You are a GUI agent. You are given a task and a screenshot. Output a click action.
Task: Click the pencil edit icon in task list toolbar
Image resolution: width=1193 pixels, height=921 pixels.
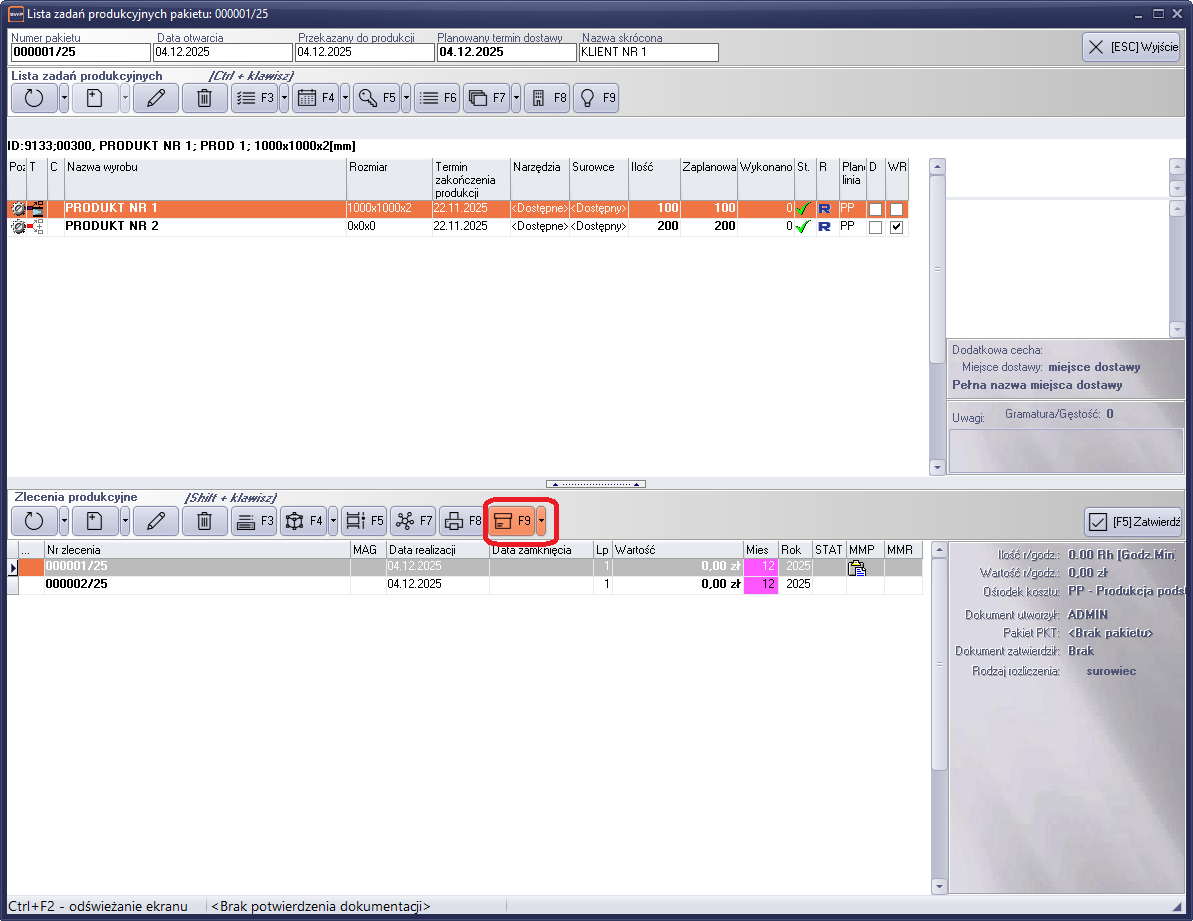[x=155, y=98]
